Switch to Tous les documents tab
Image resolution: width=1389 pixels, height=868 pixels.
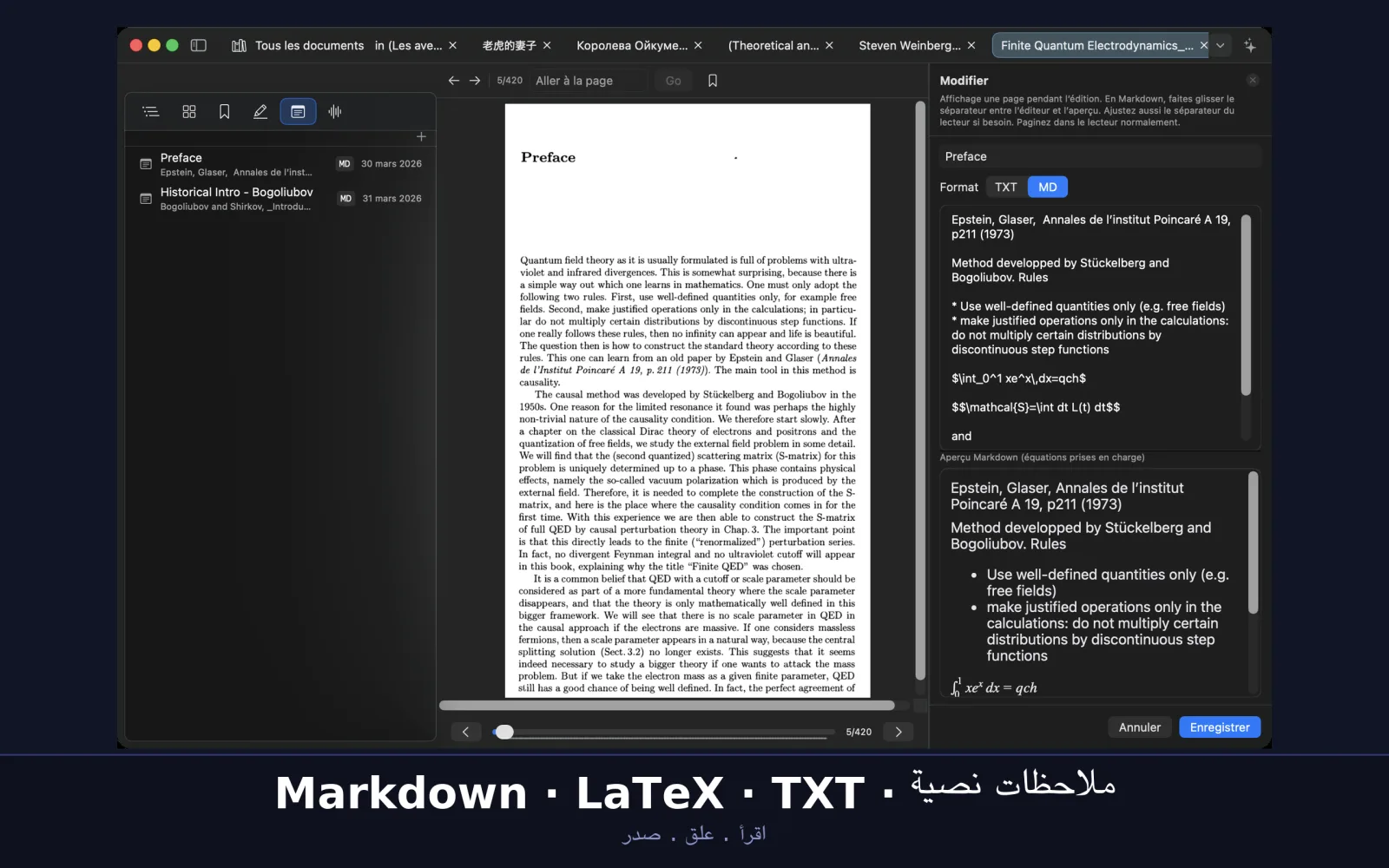(x=309, y=45)
